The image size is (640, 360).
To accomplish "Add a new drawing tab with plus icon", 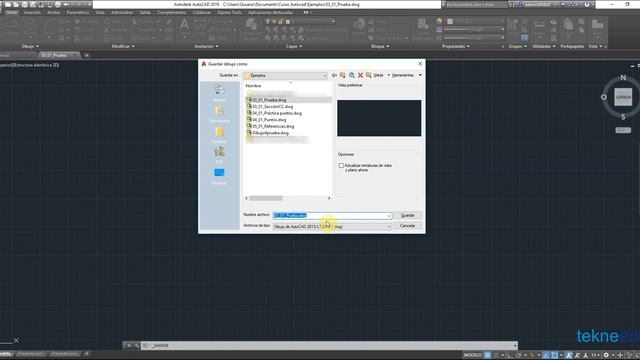I will coord(87,55).
